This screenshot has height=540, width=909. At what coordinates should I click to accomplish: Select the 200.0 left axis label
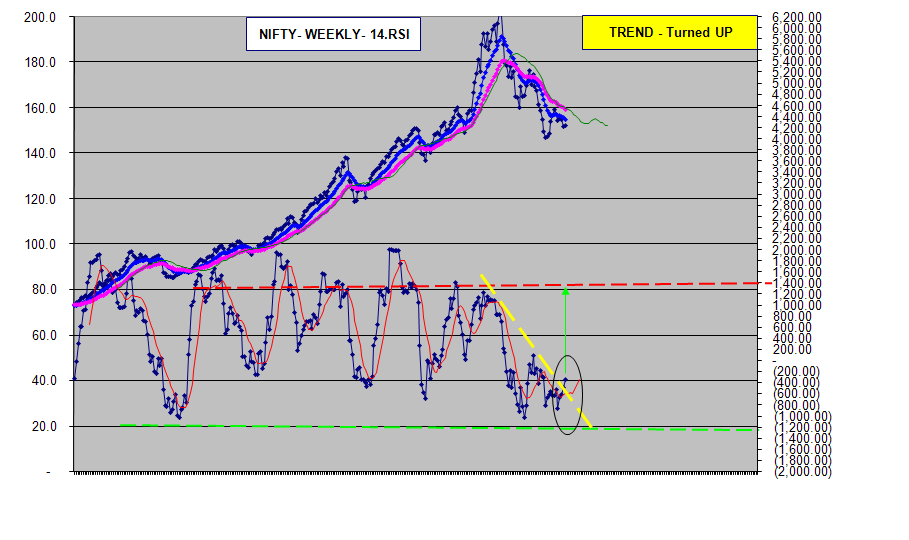tap(40, 17)
